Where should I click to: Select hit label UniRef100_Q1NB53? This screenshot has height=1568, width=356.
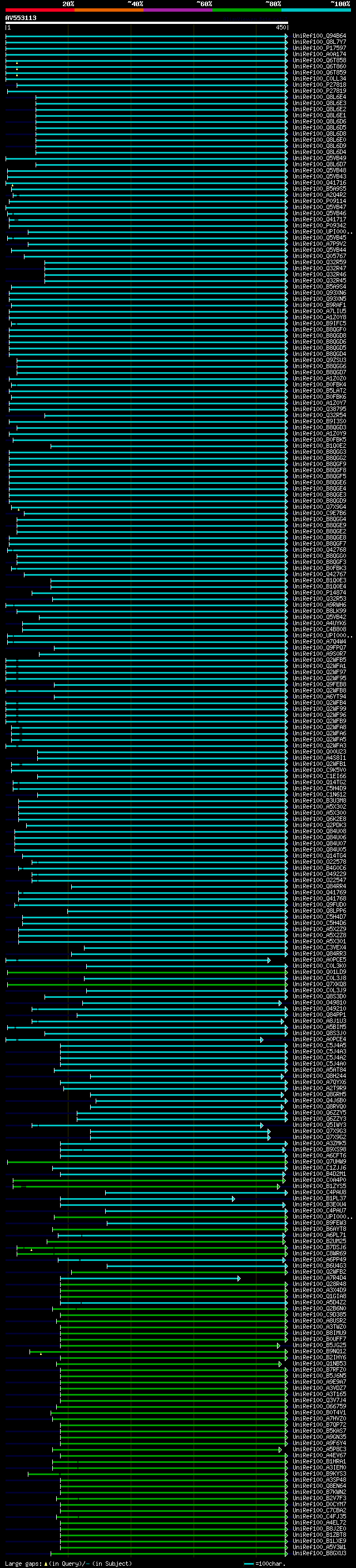click(319, 1363)
